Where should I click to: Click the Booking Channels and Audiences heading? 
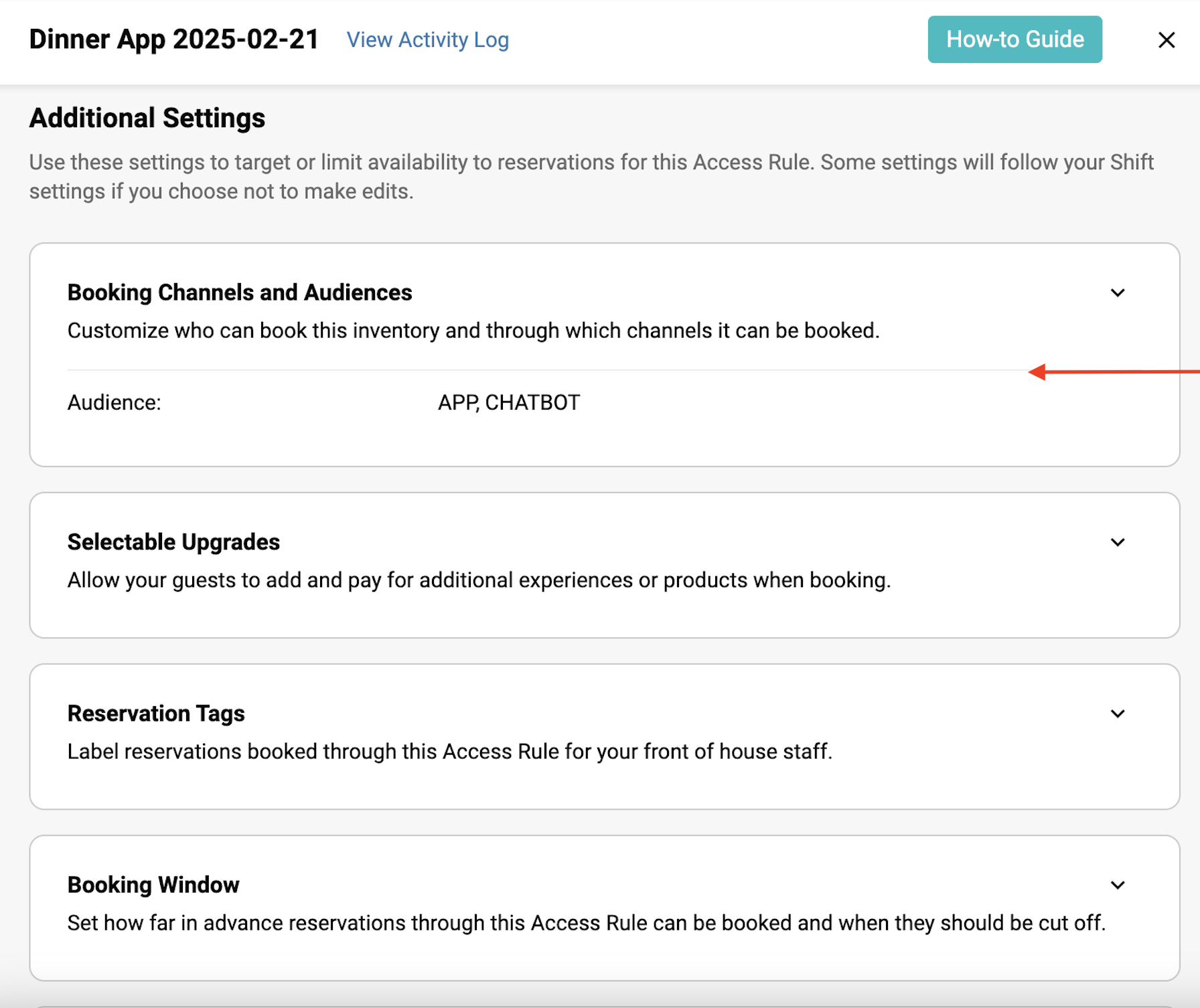click(240, 292)
